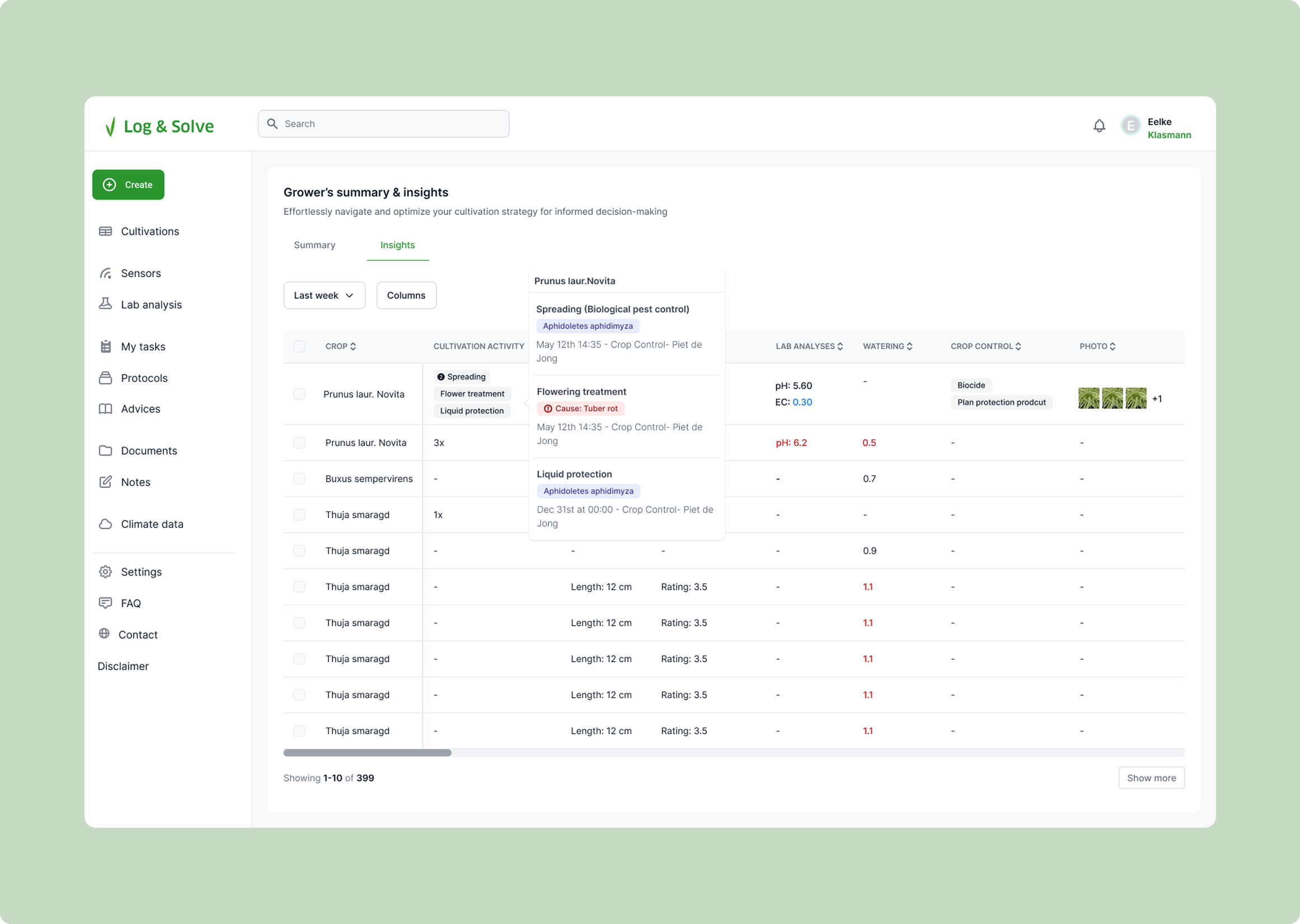Click the green Create button
Viewport: 1300px width, 924px height.
point(128,185)
